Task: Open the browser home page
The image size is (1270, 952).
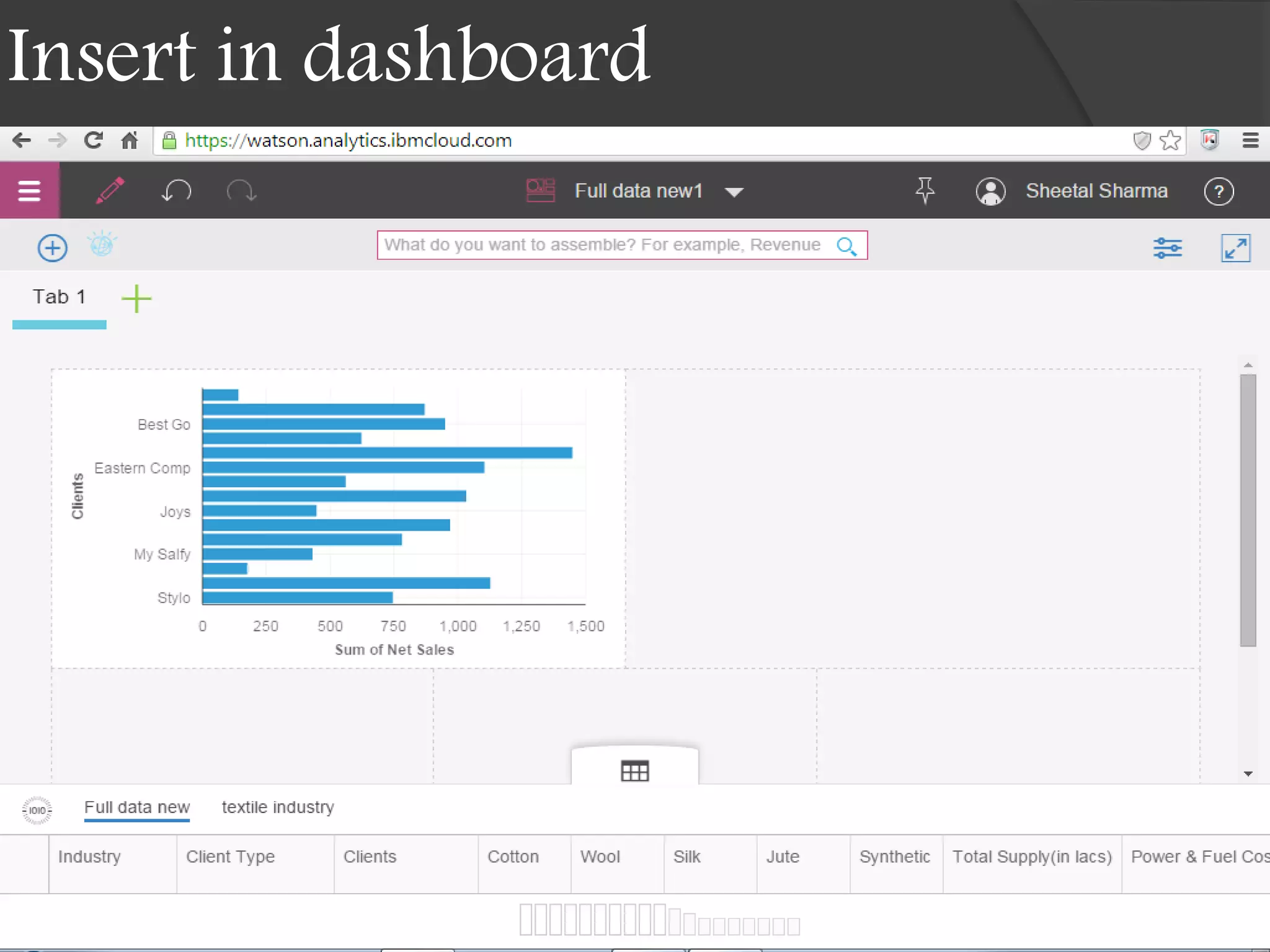Action: click(129, 141)
